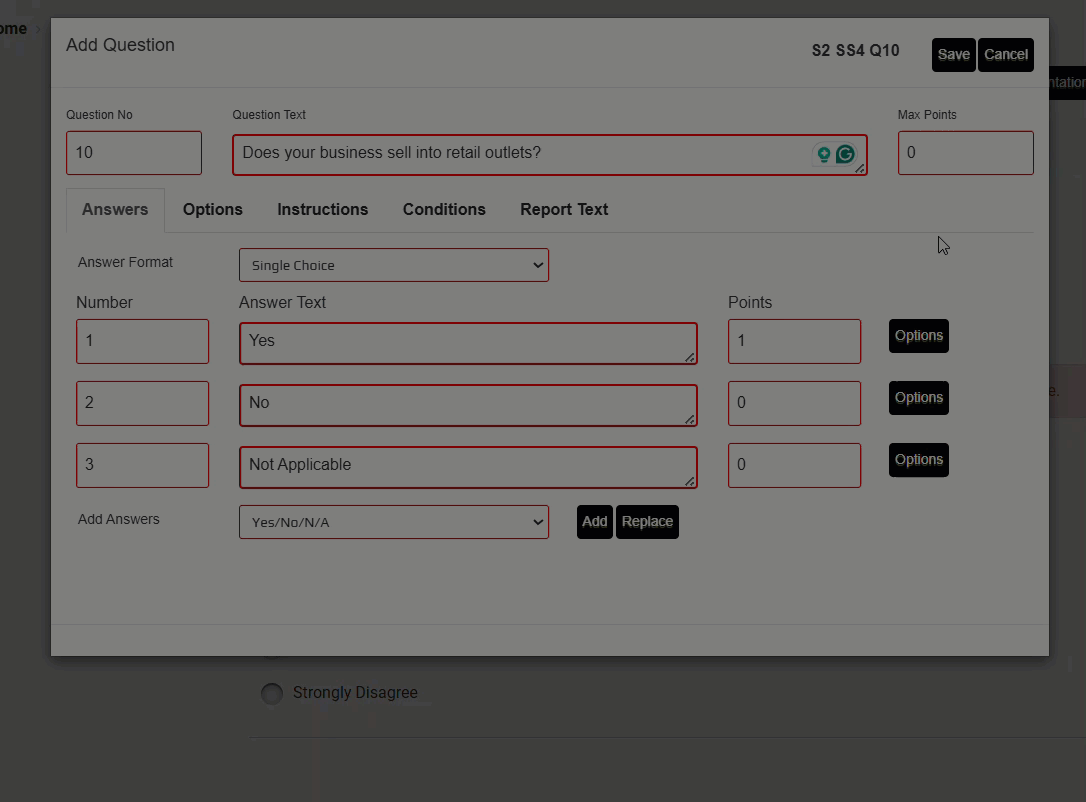
Task: Show the Report Text tab
Action: pyautogui.click(x=564, y=210)
